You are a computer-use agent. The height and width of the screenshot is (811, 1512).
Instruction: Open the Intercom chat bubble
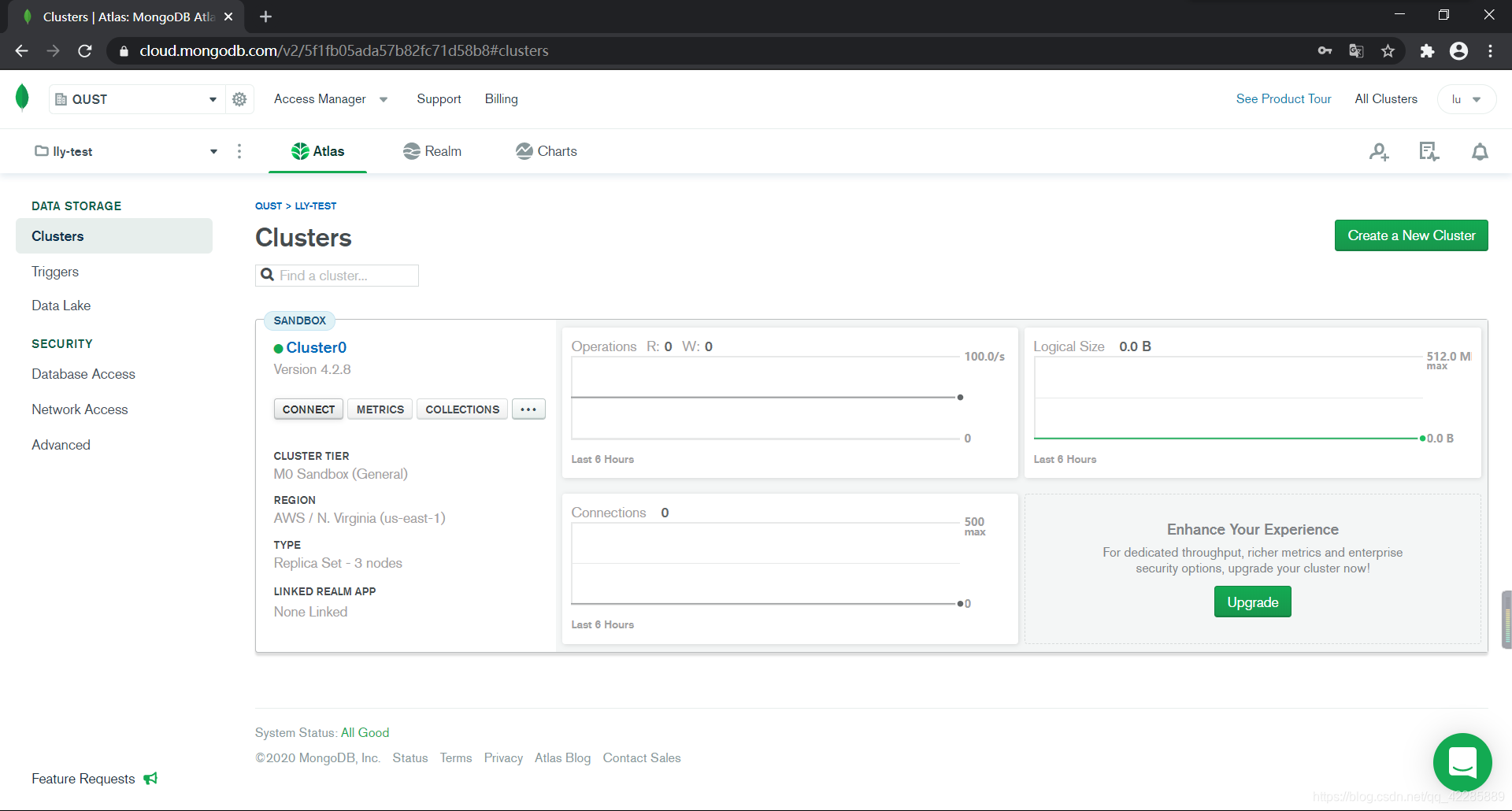click(1462, 762)
